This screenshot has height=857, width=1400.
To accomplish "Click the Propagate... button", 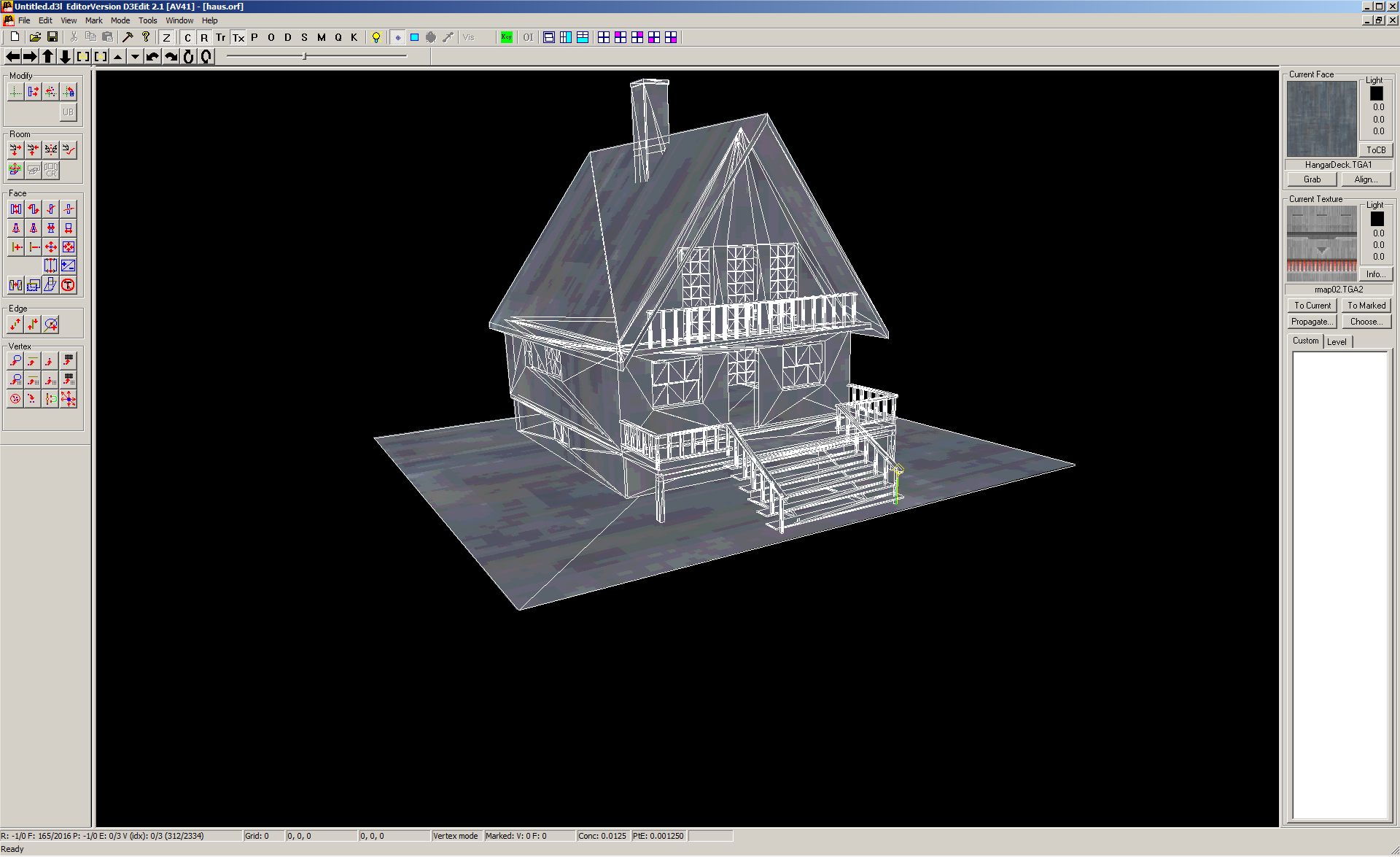I will (1312, 322).
